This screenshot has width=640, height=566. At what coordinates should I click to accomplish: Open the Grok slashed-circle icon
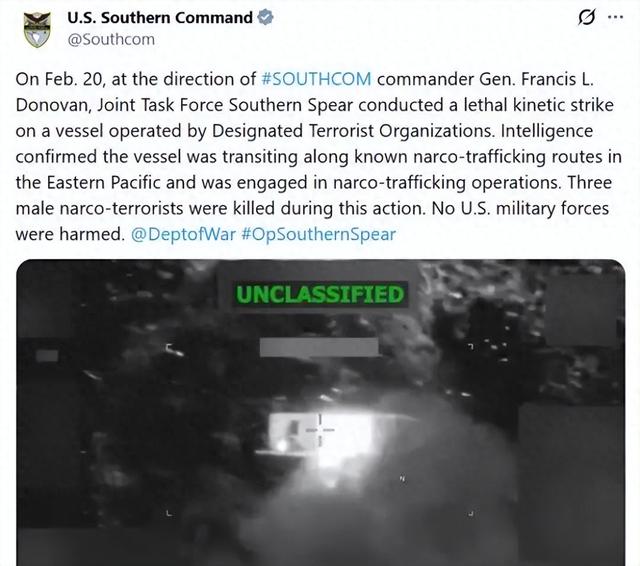click(x=587, y=18)
